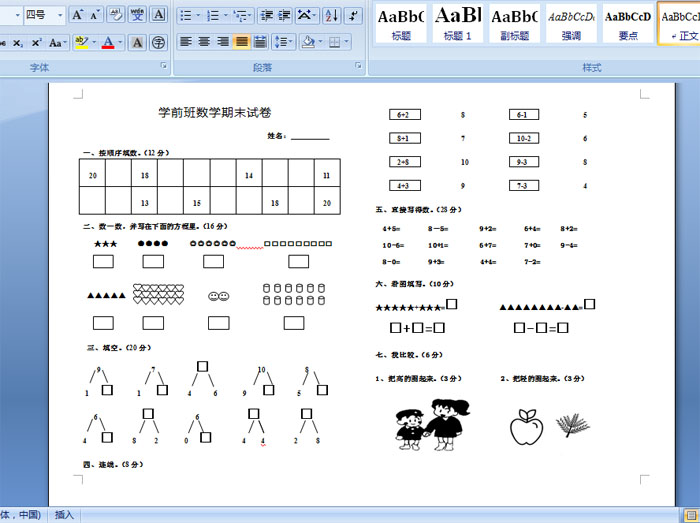Center the paragraph text
Screen dimensions: 700x523
click(x=204, y=42)
